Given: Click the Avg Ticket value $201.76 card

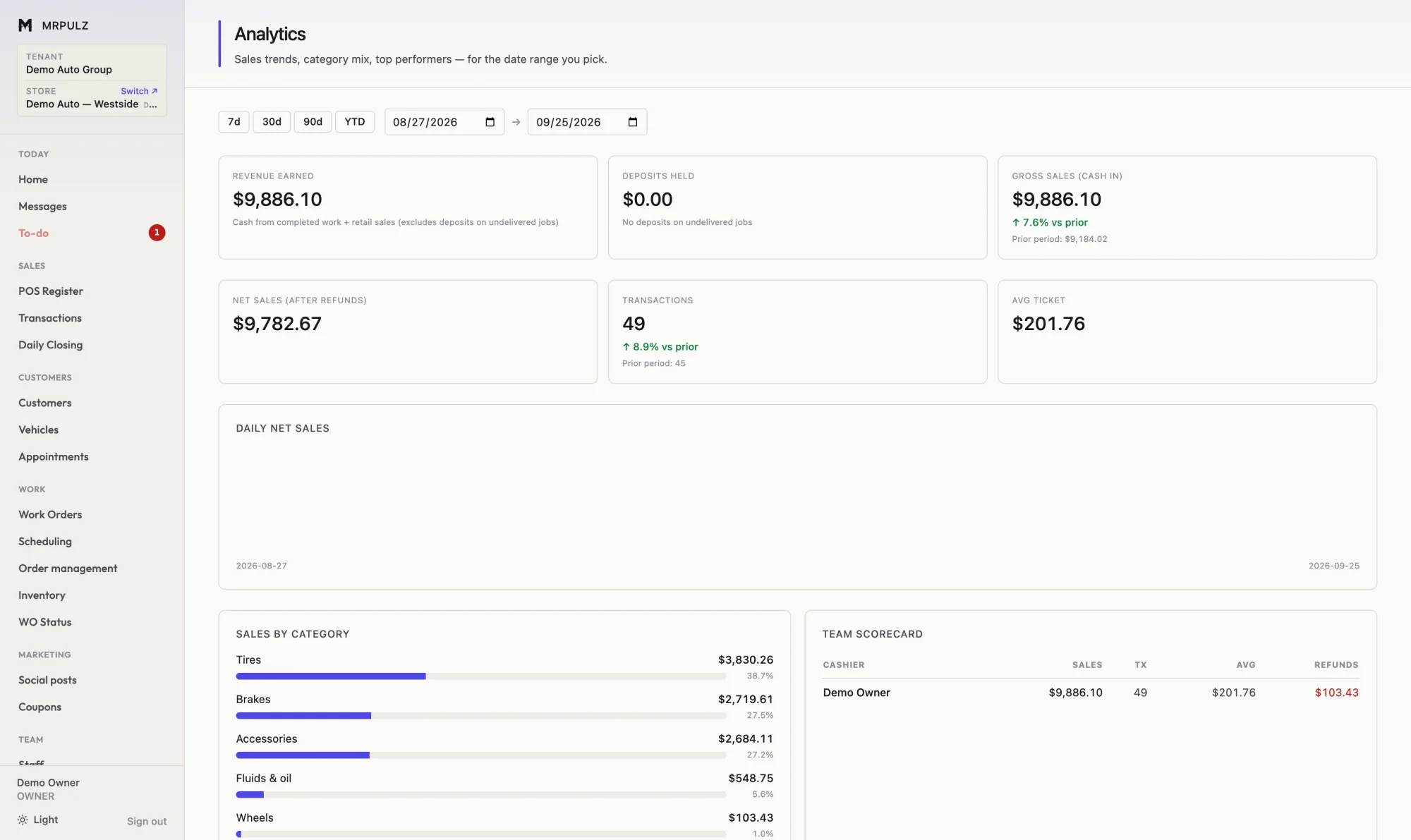Looking at the screenshot, I should pyautogui.click(x=1048, y=324).
